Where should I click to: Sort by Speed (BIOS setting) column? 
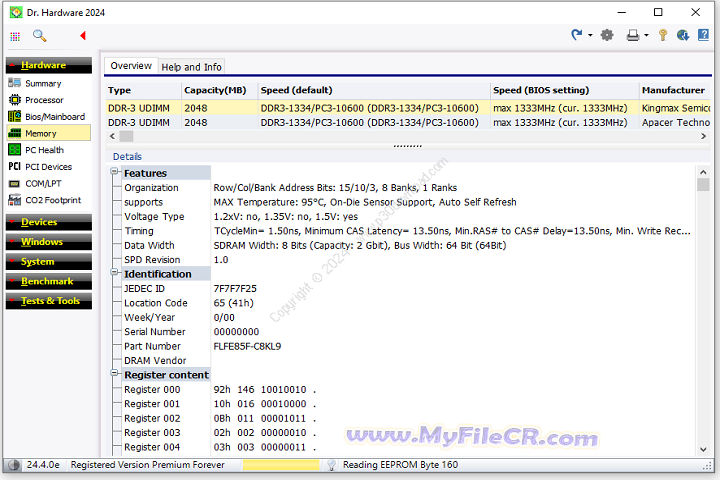[x=564, y=90]
